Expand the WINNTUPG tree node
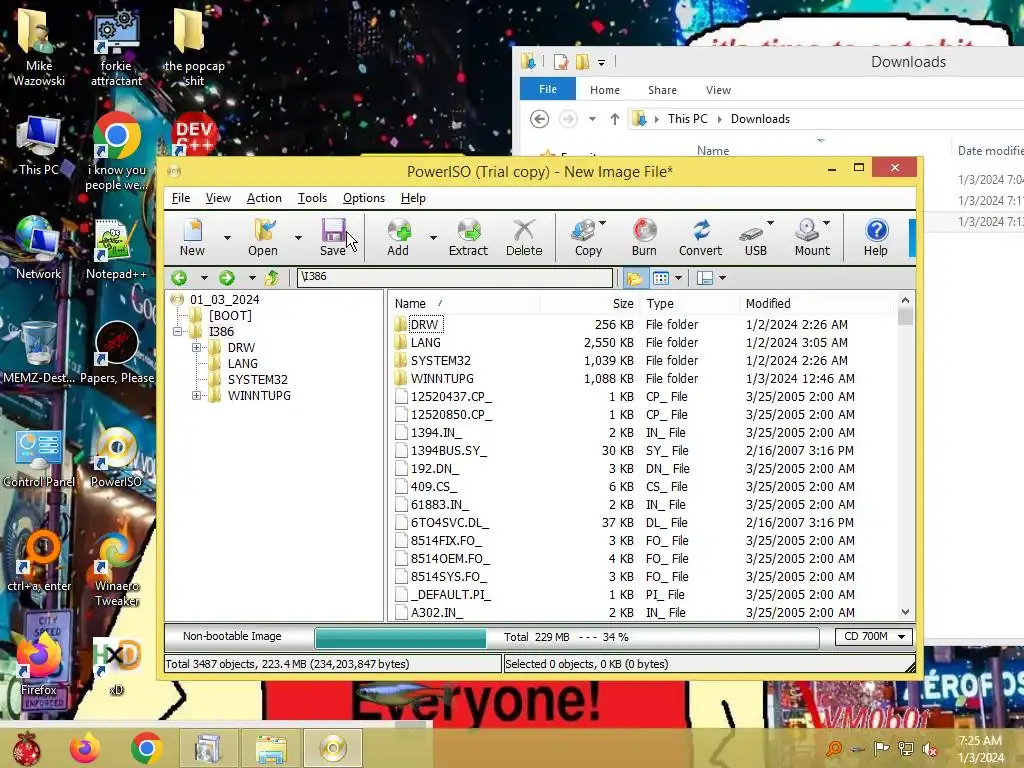This screenshot has height=768, width=1024. click(197, 396)
